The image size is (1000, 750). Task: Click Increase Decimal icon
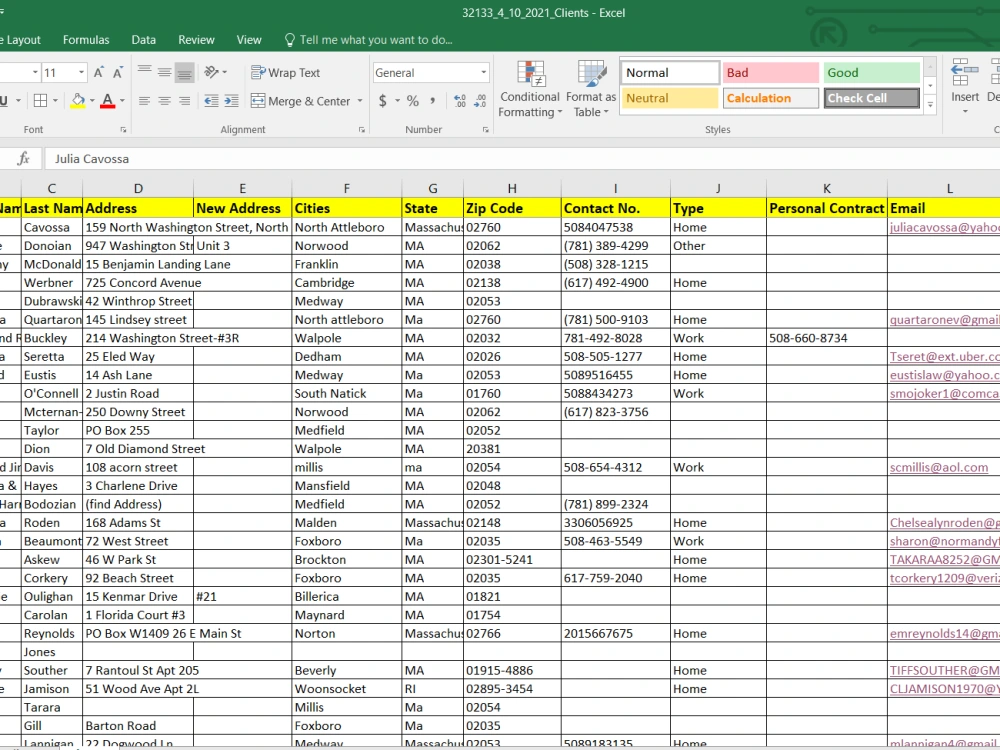pyautogui.click(x=460, y=101)
